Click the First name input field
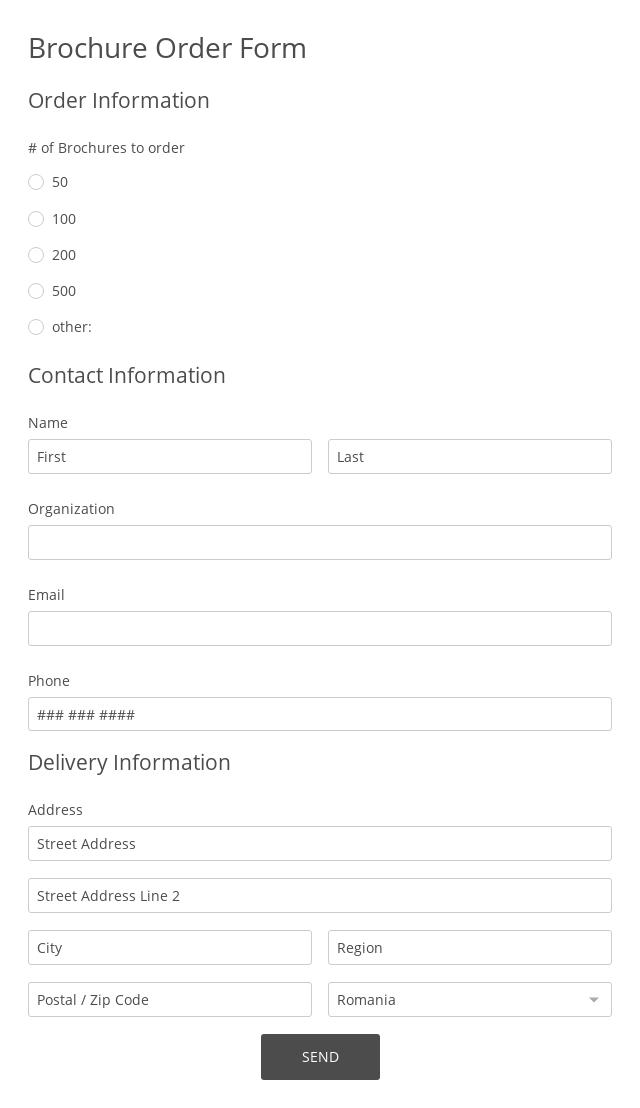 (170, 457)
